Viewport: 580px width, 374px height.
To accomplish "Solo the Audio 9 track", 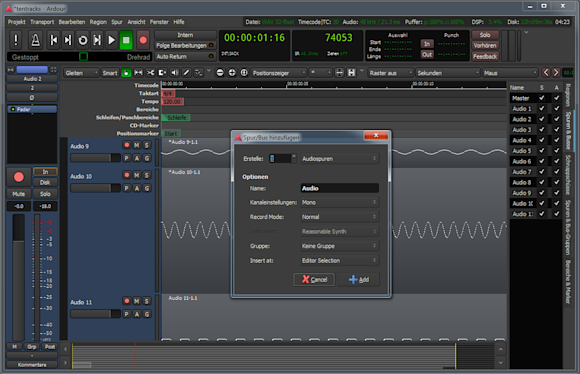I will [147, 145].
